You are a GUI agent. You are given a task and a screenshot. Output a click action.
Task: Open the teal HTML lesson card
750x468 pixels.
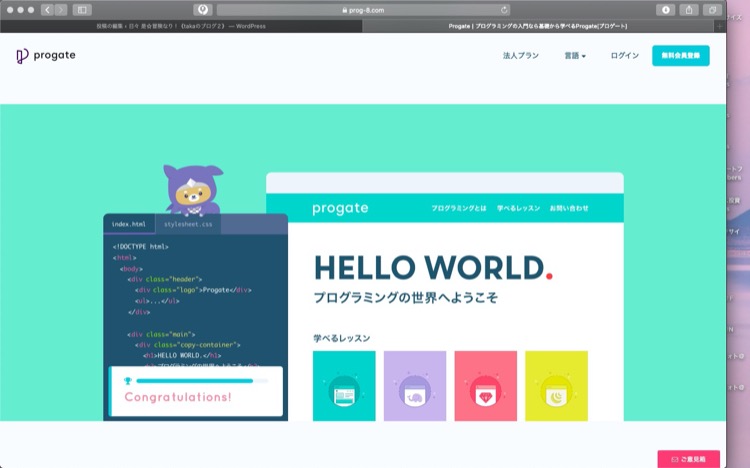344,386
